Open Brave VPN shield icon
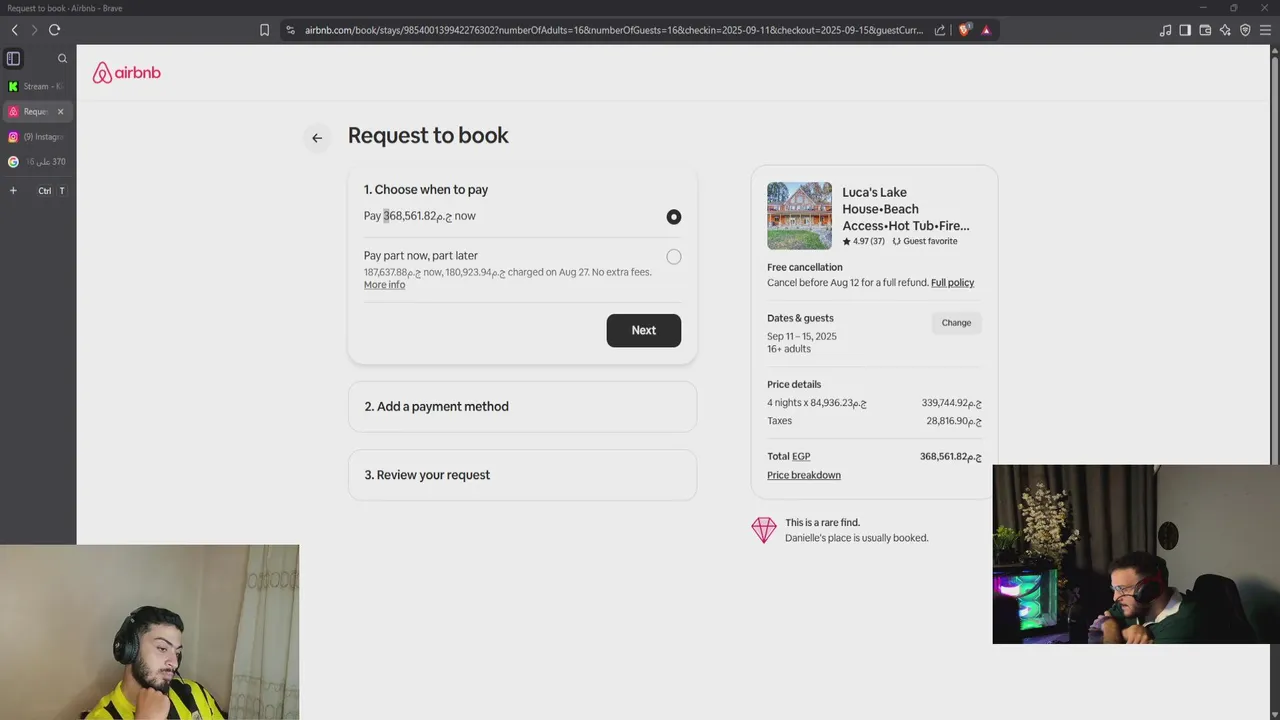Image resolution: width=1280 pixels, height=720 pixels. pos(1245,30)
